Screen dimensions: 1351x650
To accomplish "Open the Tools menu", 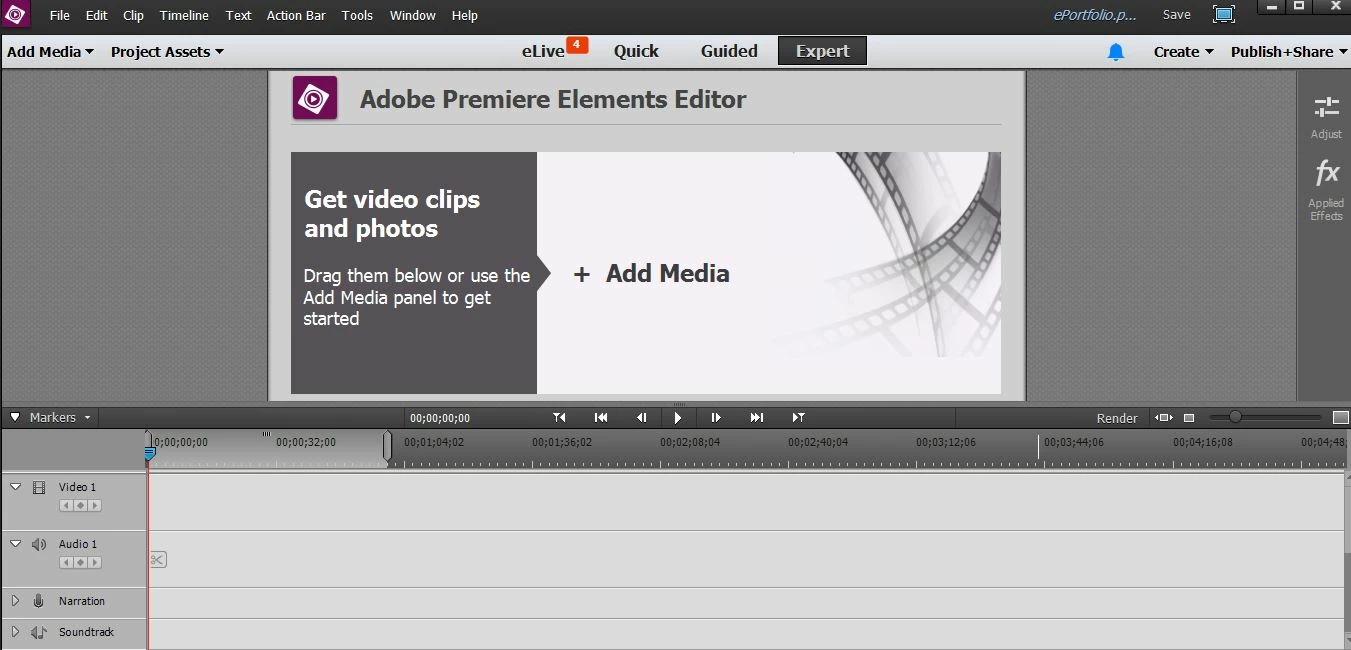I will [x=357, y=15].
